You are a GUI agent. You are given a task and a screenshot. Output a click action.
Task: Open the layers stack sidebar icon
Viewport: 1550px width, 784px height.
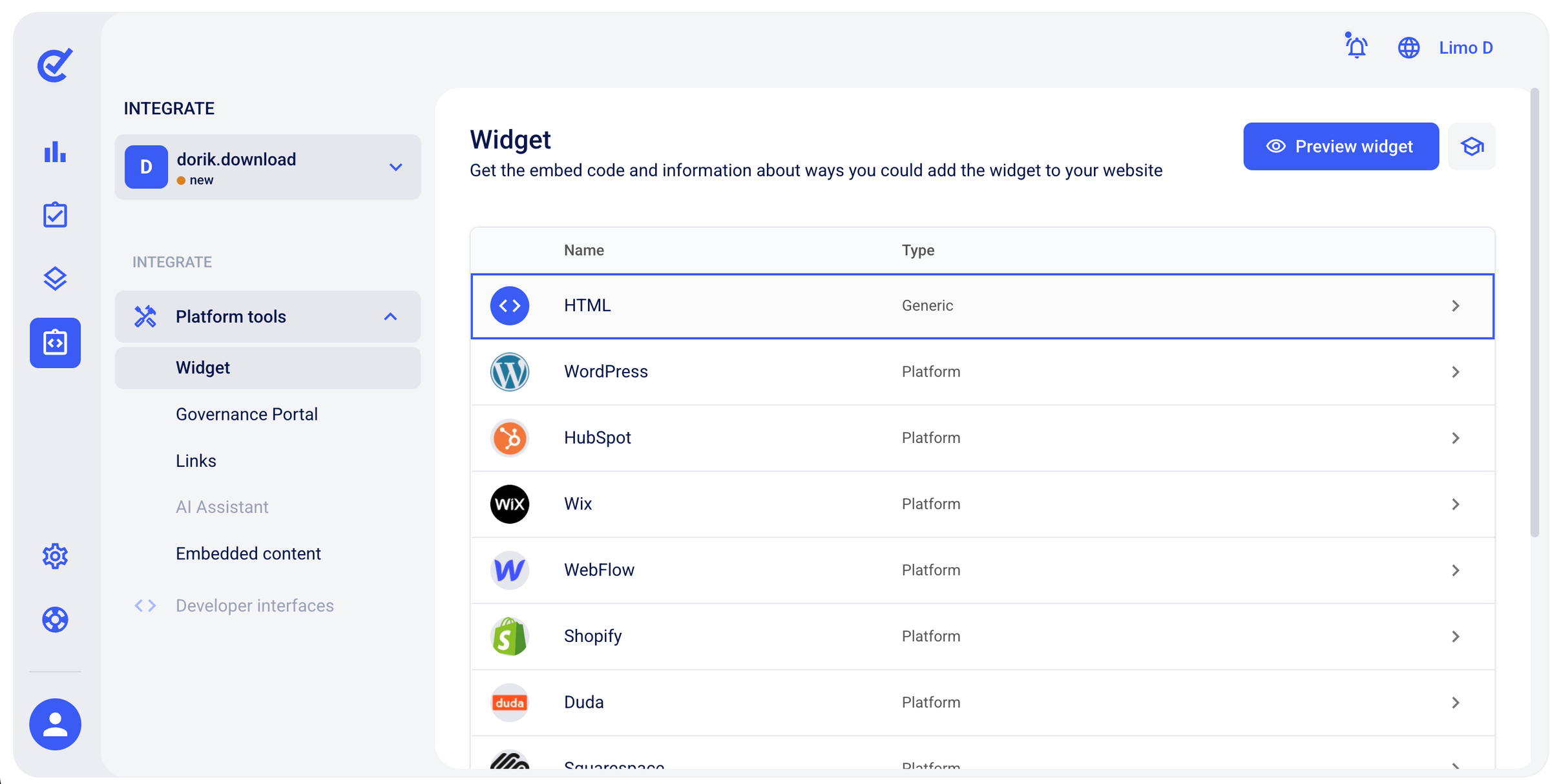pos(55,278)
